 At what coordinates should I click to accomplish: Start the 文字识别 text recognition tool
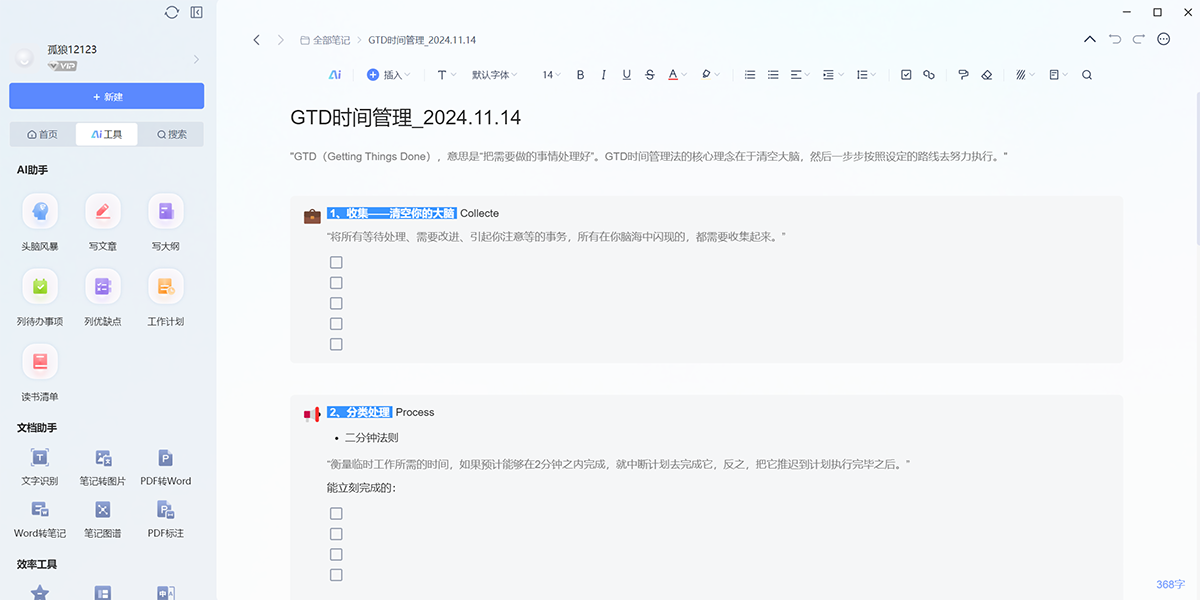coord(39,467)
